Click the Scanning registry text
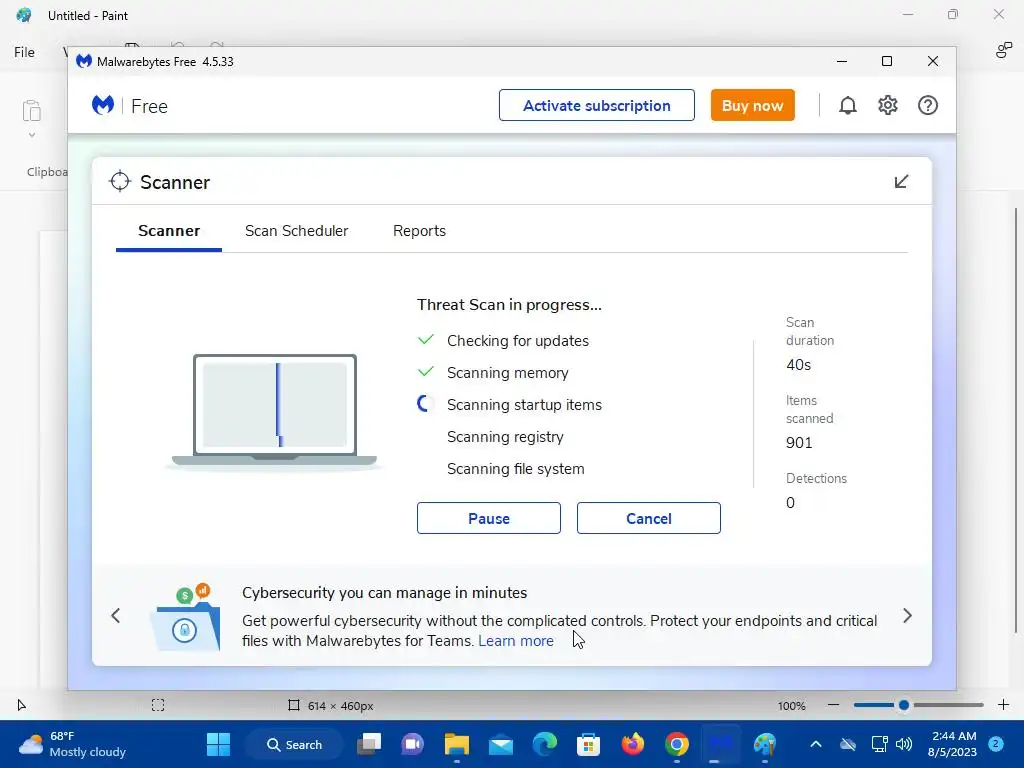This screenshot has width=1024, height=768. [505, 437]
